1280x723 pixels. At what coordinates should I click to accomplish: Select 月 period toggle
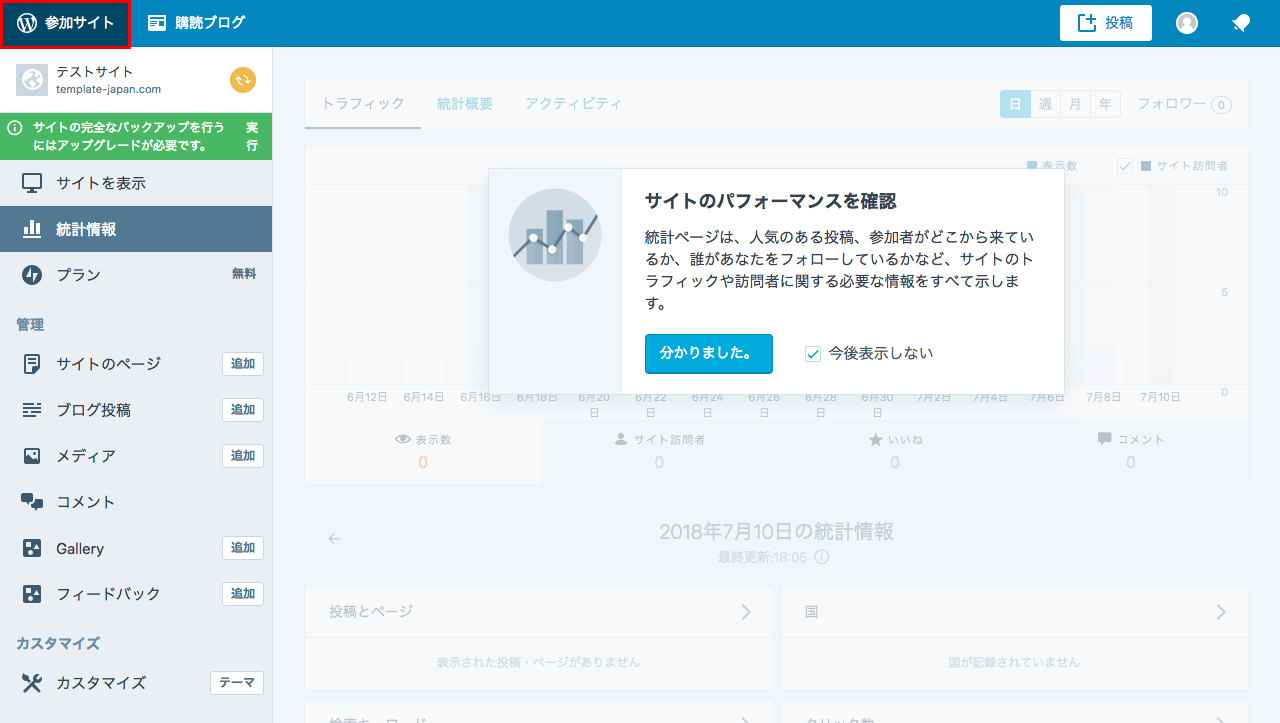click(x=1075, y=104)
